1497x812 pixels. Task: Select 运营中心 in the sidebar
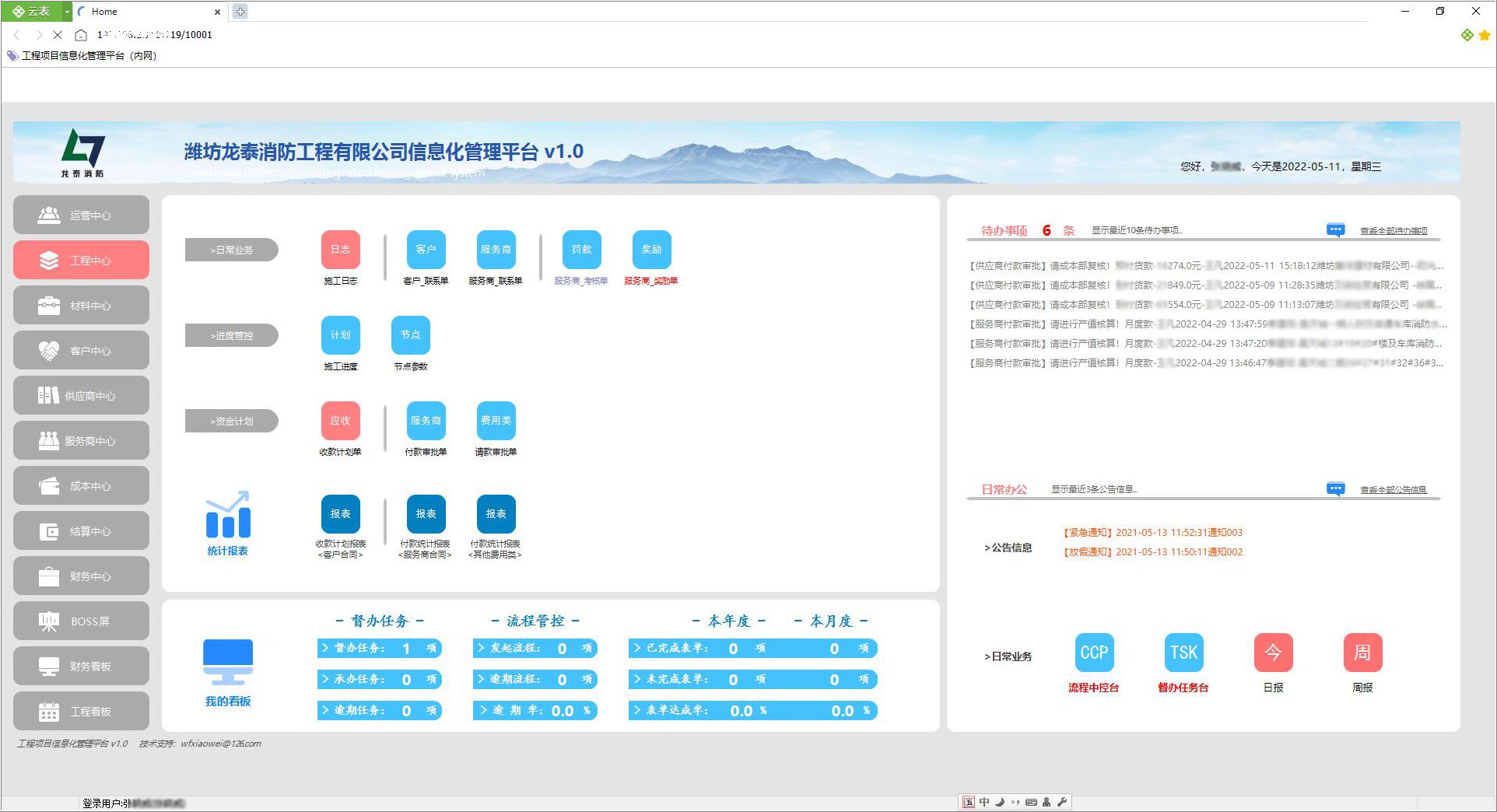pos(81,215)
